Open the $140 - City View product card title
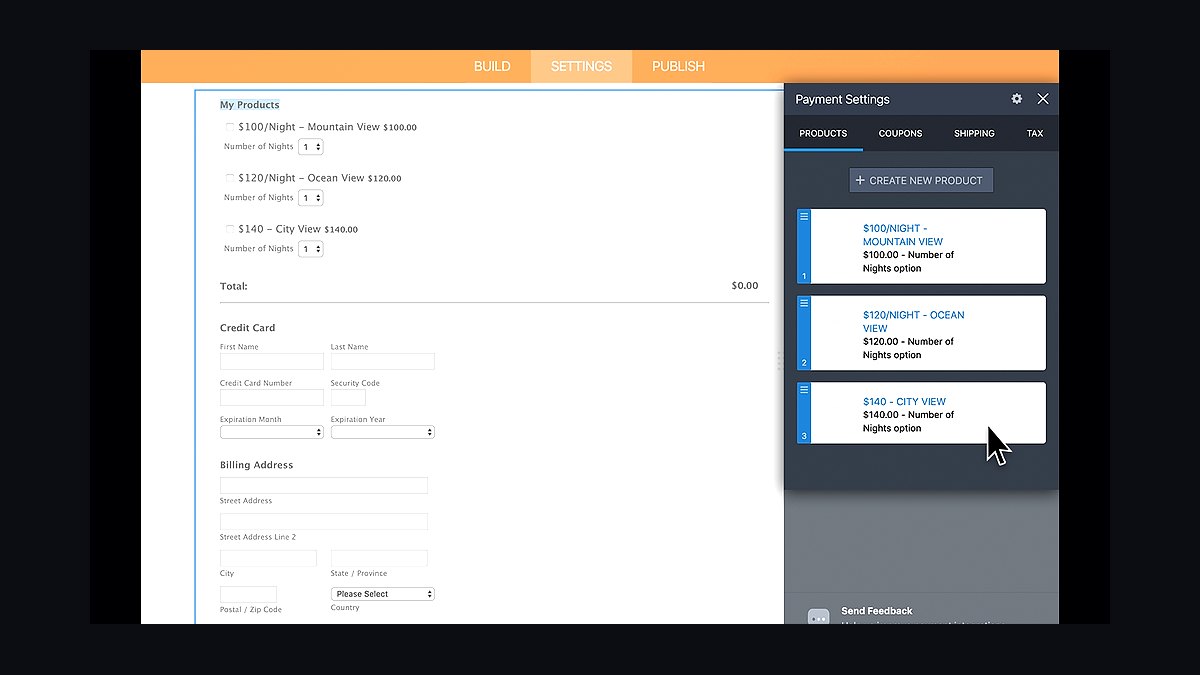The height and width of the screenshot is (675, 1200). pyautogui.click(x=904, y=402)
